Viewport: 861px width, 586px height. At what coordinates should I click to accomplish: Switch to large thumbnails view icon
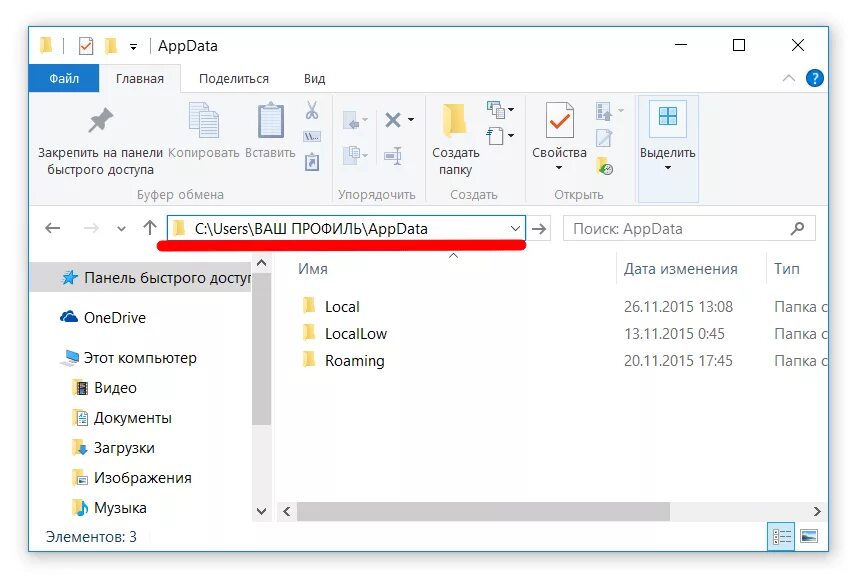(809, 536)
